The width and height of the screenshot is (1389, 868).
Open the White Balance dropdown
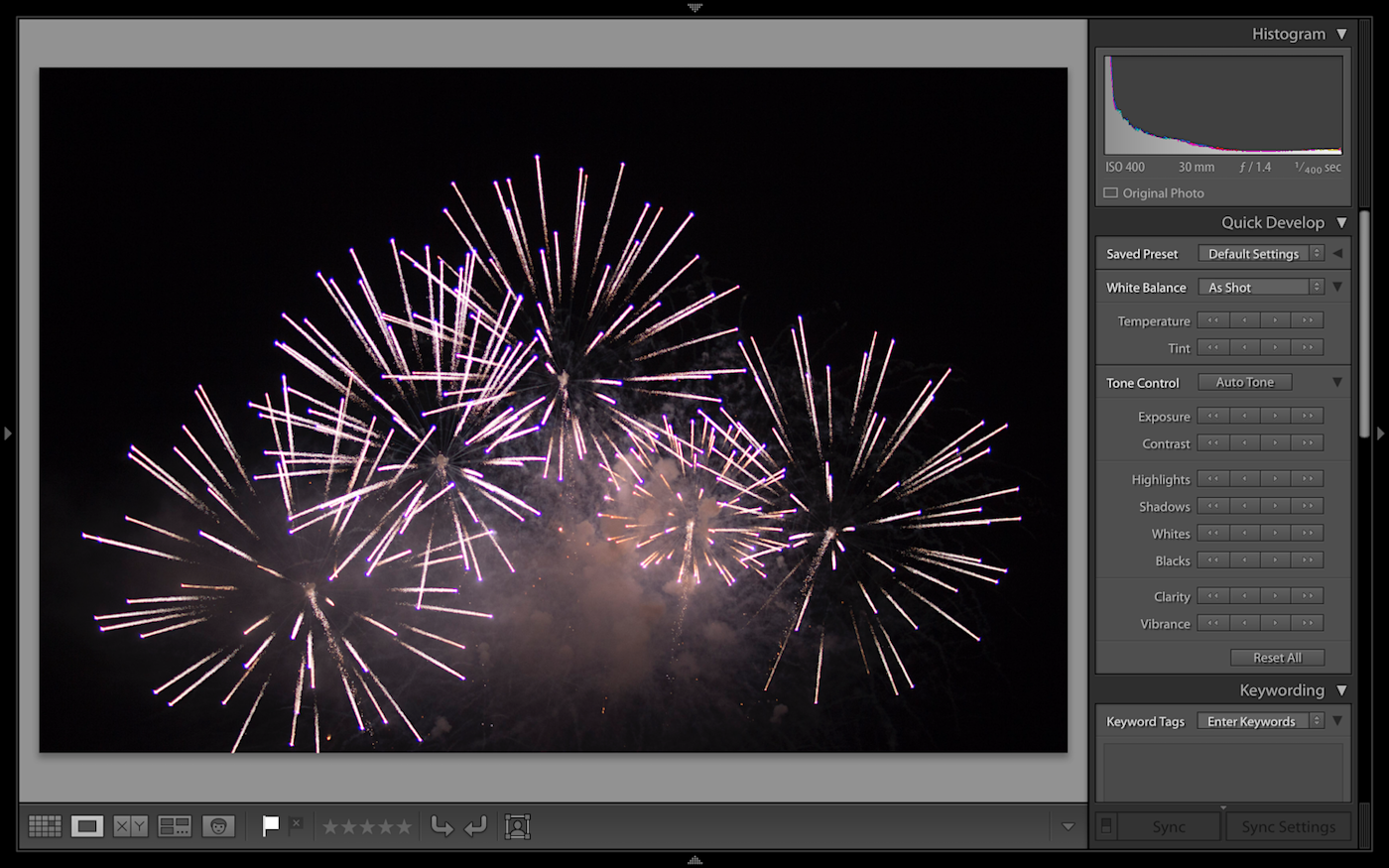[1261, 288]
